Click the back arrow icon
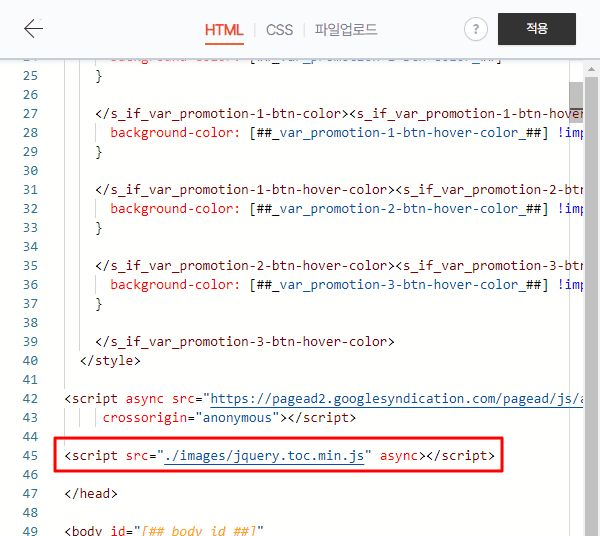Viewport: 600px width, 536px height. coord(34,29)
